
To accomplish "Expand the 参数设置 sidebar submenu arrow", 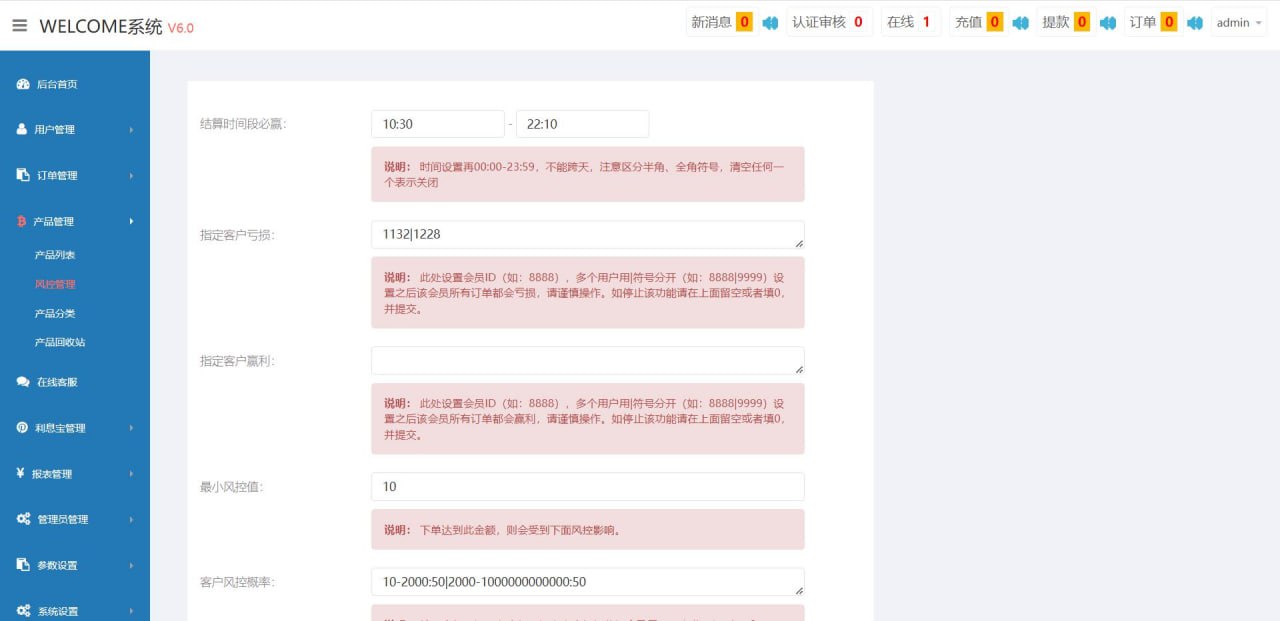I will click(x=131, y=566).
